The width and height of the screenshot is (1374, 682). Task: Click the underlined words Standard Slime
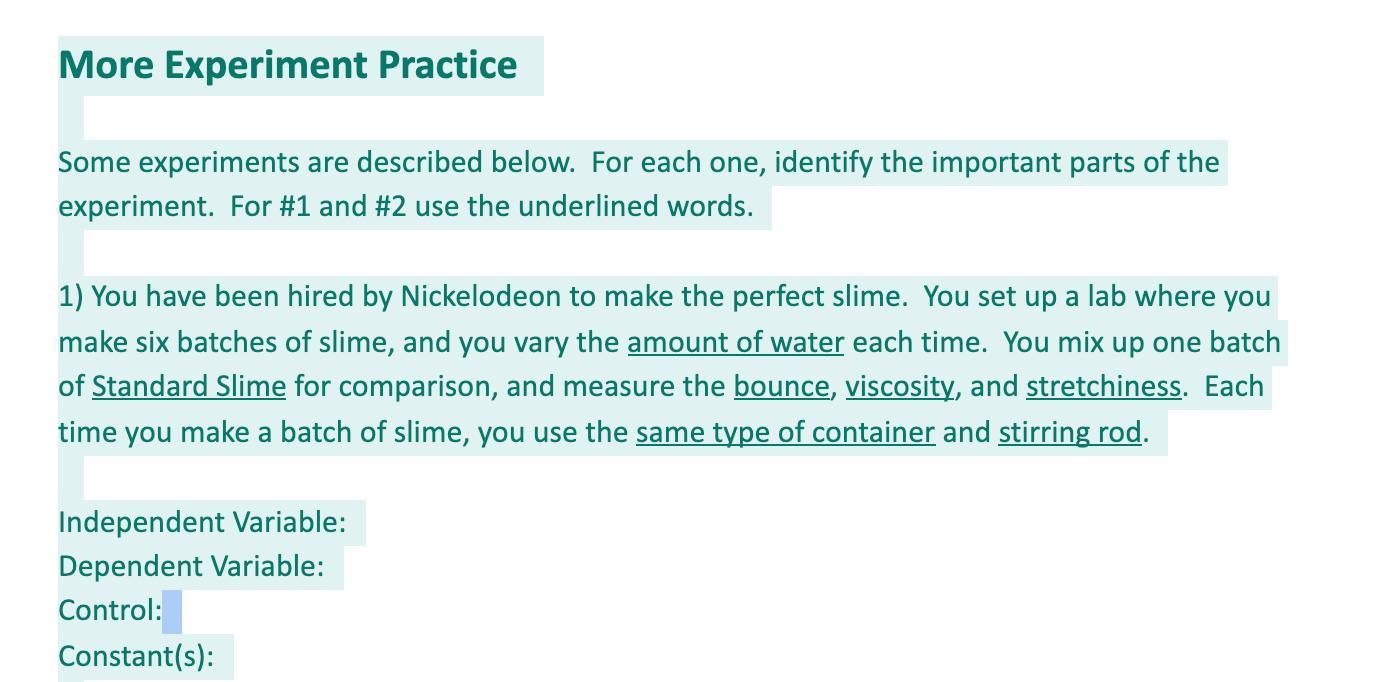coord(189,387)
